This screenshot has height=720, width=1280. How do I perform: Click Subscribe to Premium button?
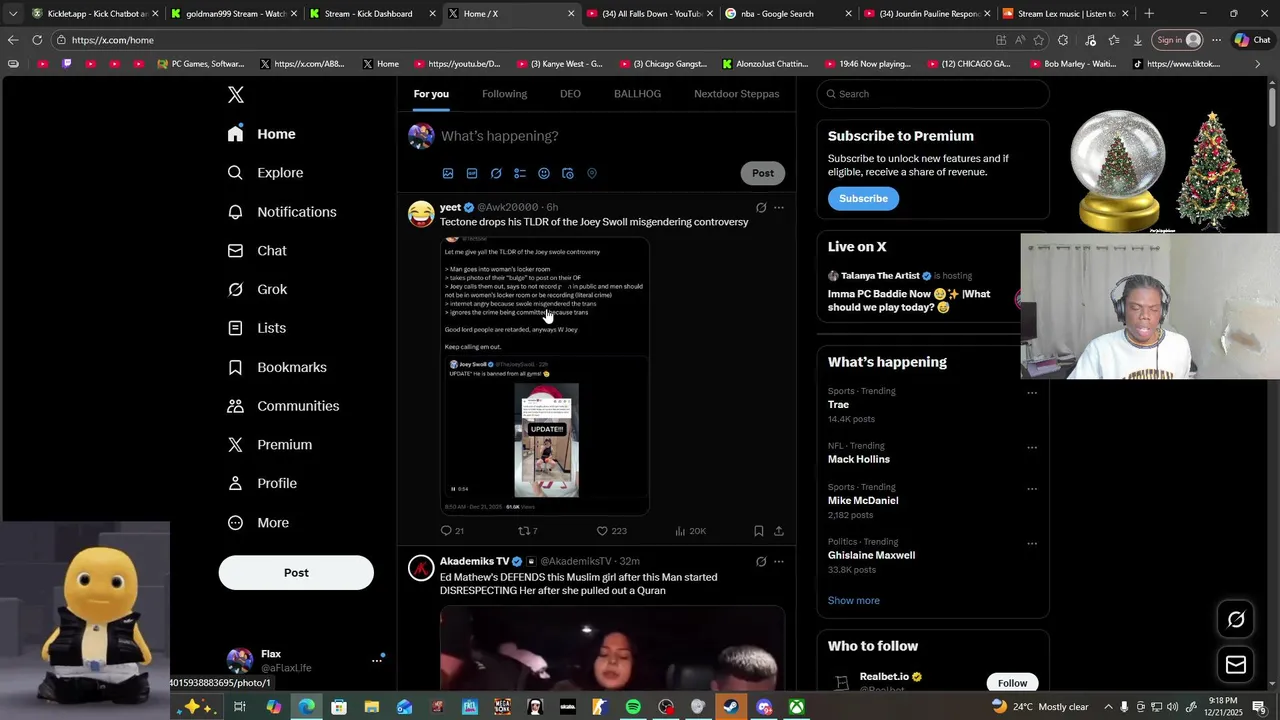pyautogui.click(x=863, y=198)
